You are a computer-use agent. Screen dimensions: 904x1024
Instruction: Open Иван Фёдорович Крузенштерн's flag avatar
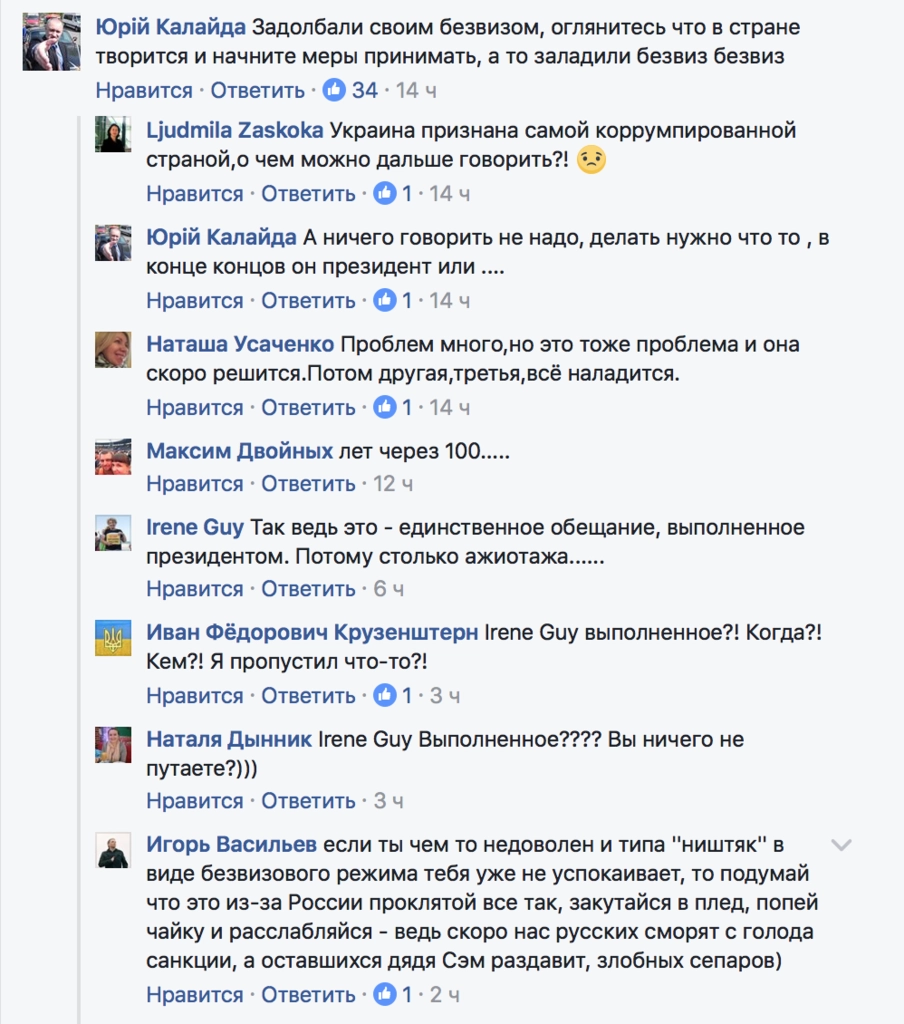coord(113,638)
